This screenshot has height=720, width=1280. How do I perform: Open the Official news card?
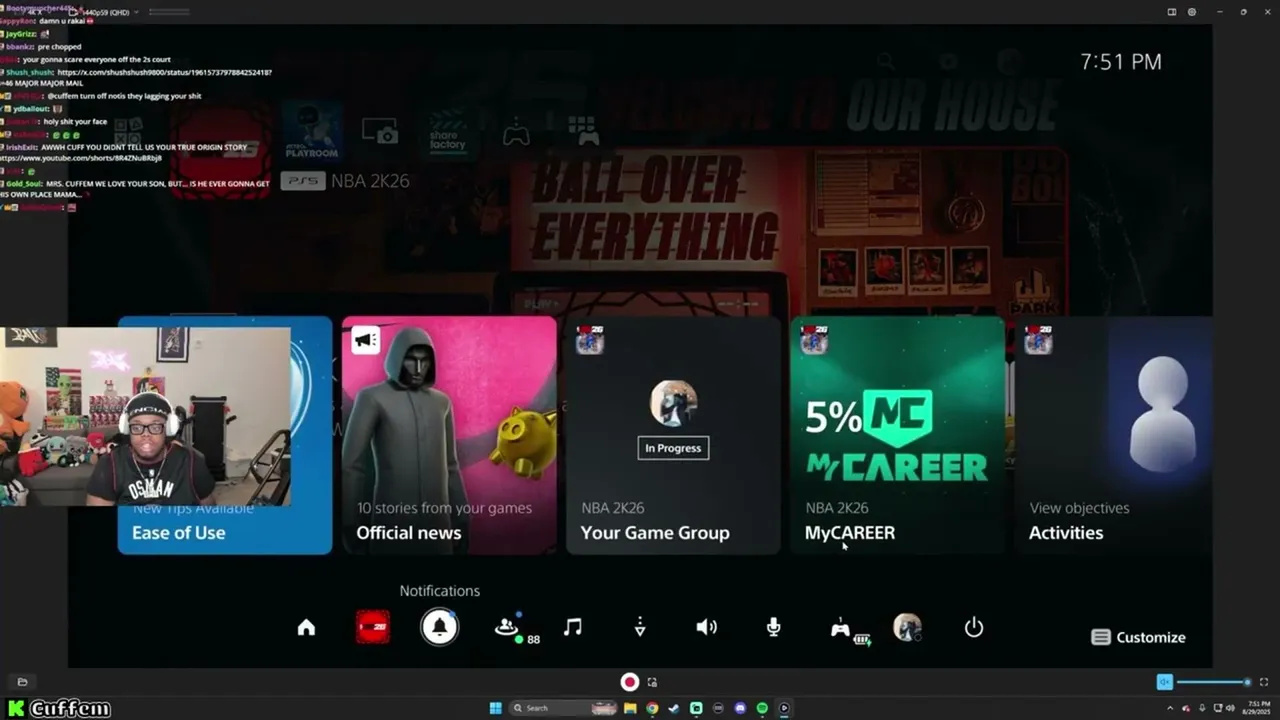pos(449,435)
